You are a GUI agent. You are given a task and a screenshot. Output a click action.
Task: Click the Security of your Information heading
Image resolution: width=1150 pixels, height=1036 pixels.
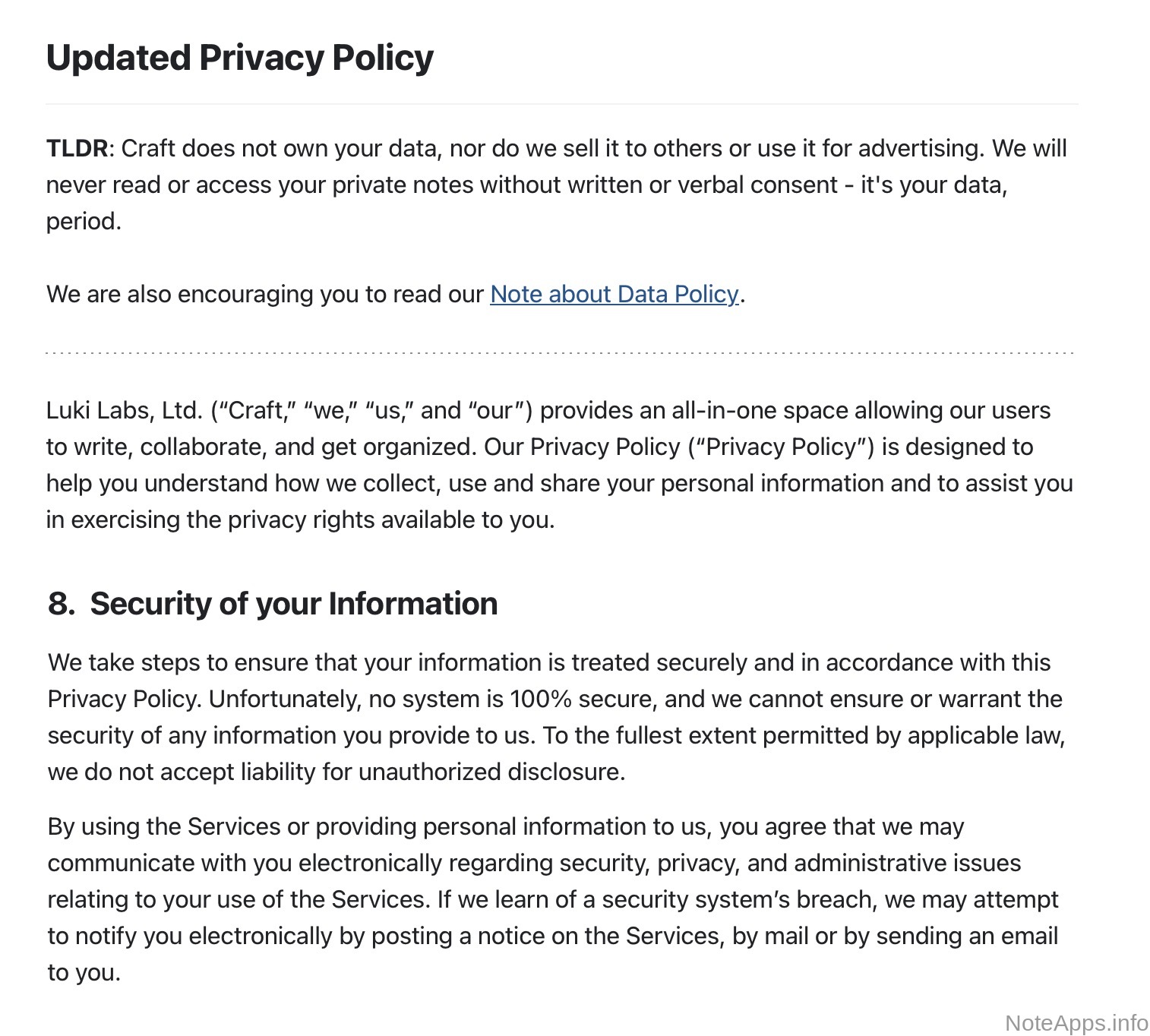[x=293, y=604]
